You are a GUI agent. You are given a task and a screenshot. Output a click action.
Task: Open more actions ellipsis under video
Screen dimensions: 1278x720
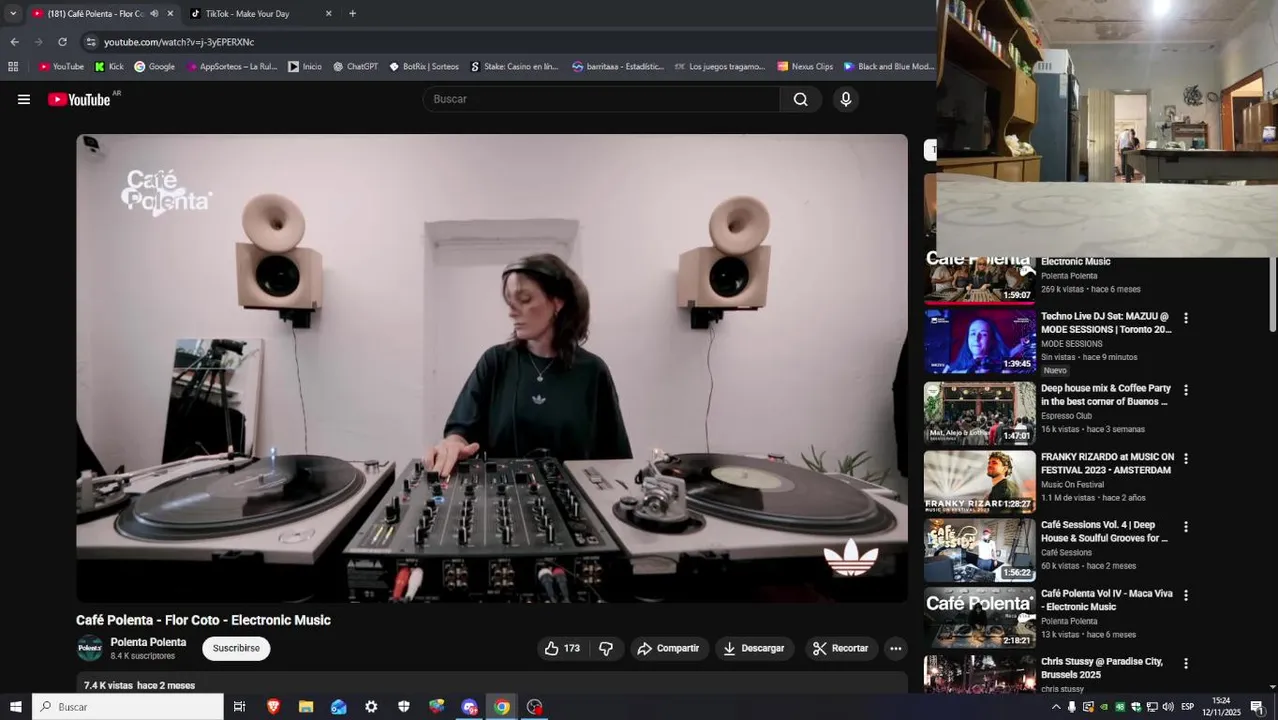[x=896, y=648]
